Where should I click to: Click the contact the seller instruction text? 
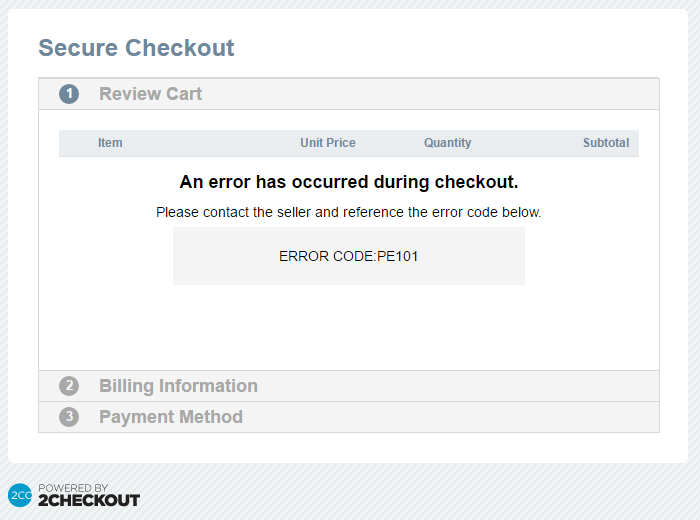(x=348, y=212)
